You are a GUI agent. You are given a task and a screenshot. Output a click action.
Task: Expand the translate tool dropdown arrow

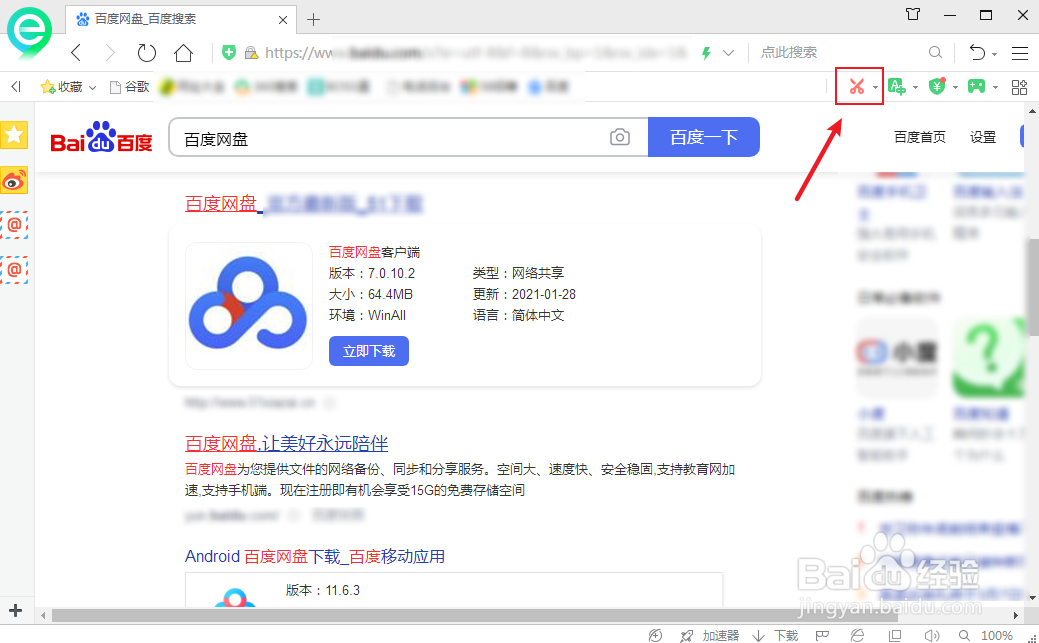point(915,88)
